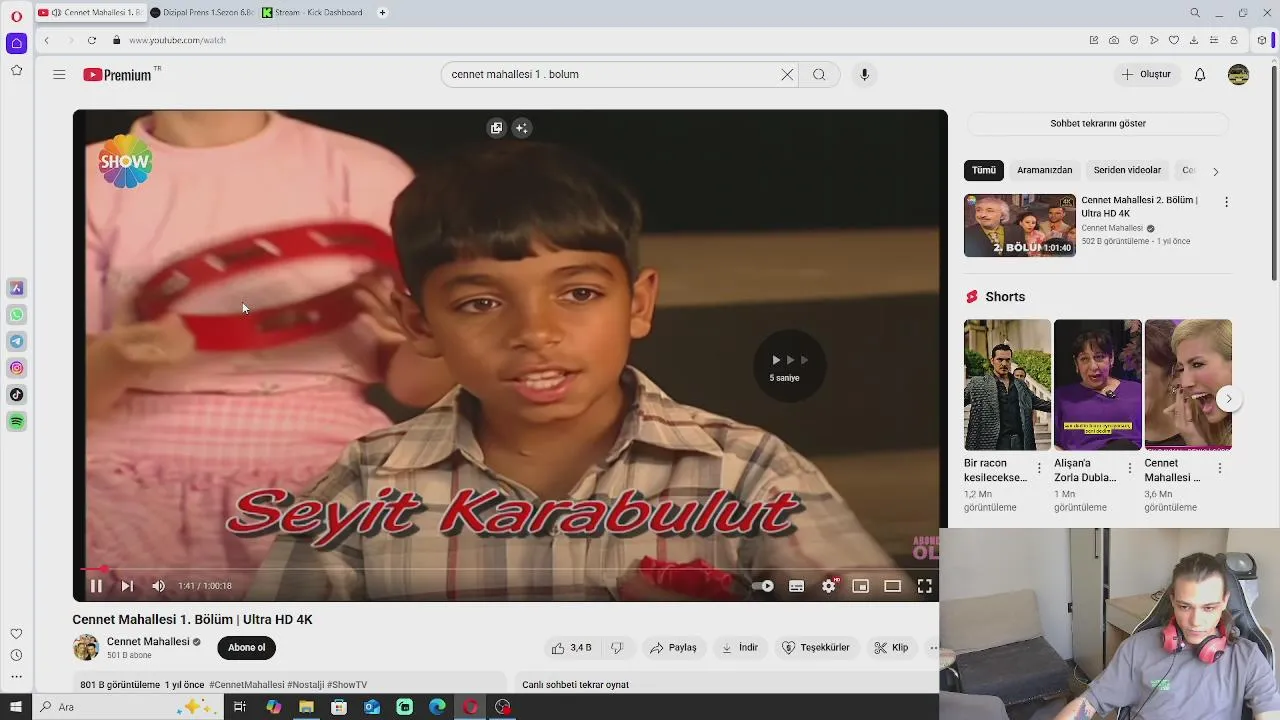Switch to Dizipal Prens browser tab
The height and width of the screenshot is (720, 1280).
[201, 13]
